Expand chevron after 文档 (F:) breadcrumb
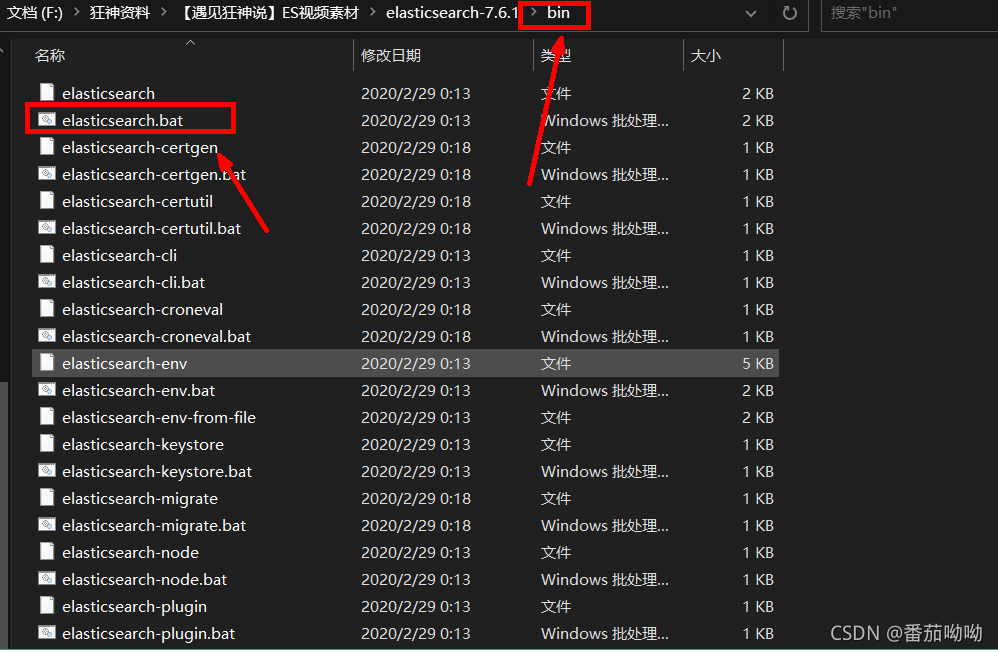This screenshot has height=653, width=998. click(x=76, y=13)
